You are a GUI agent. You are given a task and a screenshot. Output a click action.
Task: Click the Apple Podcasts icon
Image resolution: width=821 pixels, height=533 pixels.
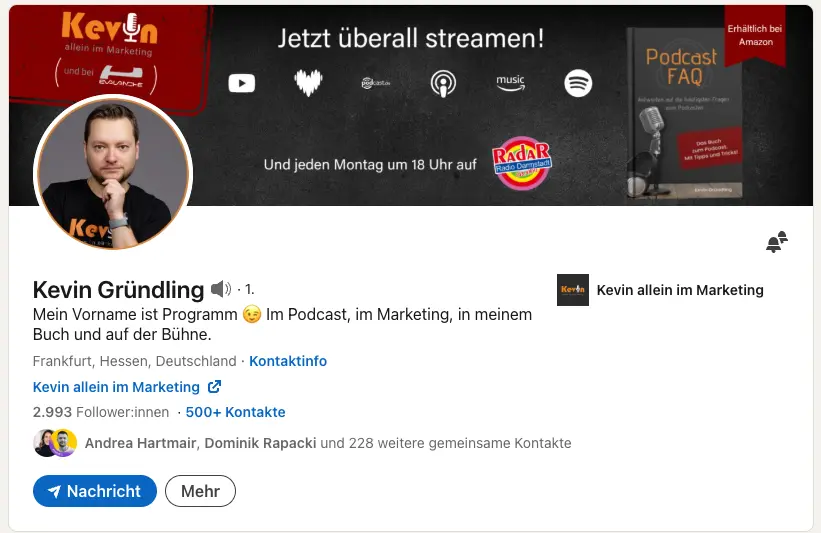[x=443, y=83]
